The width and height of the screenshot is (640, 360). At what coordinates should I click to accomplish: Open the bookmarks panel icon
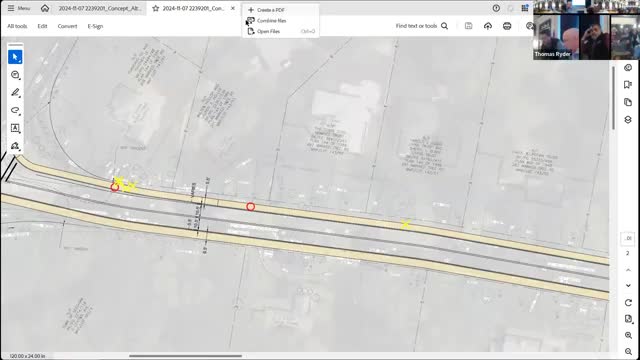click(x=628, y=84)
